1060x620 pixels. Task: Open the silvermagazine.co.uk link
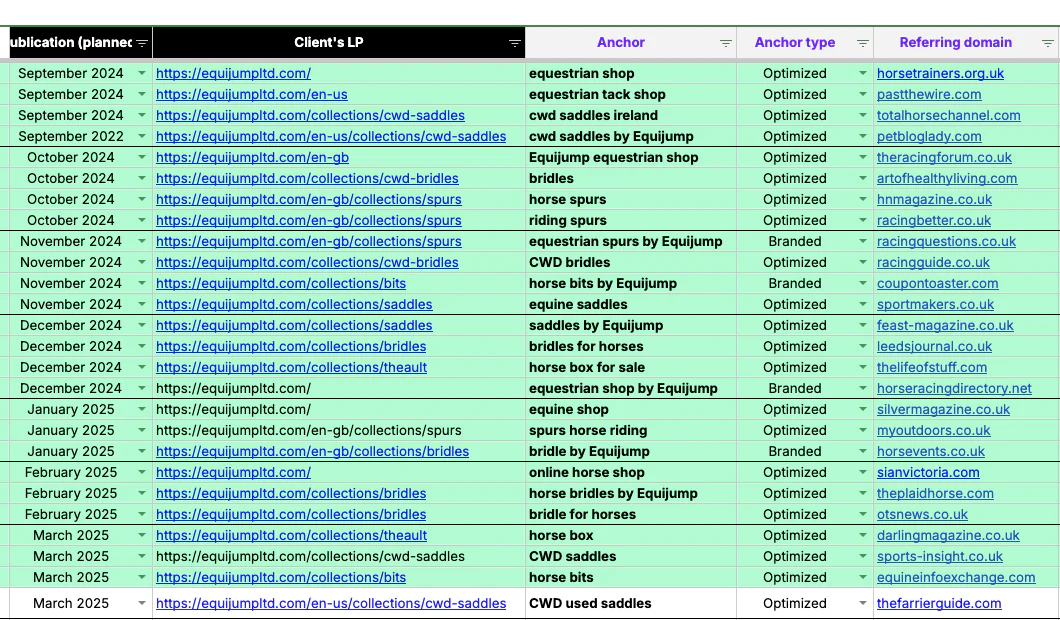pos(943,409)
